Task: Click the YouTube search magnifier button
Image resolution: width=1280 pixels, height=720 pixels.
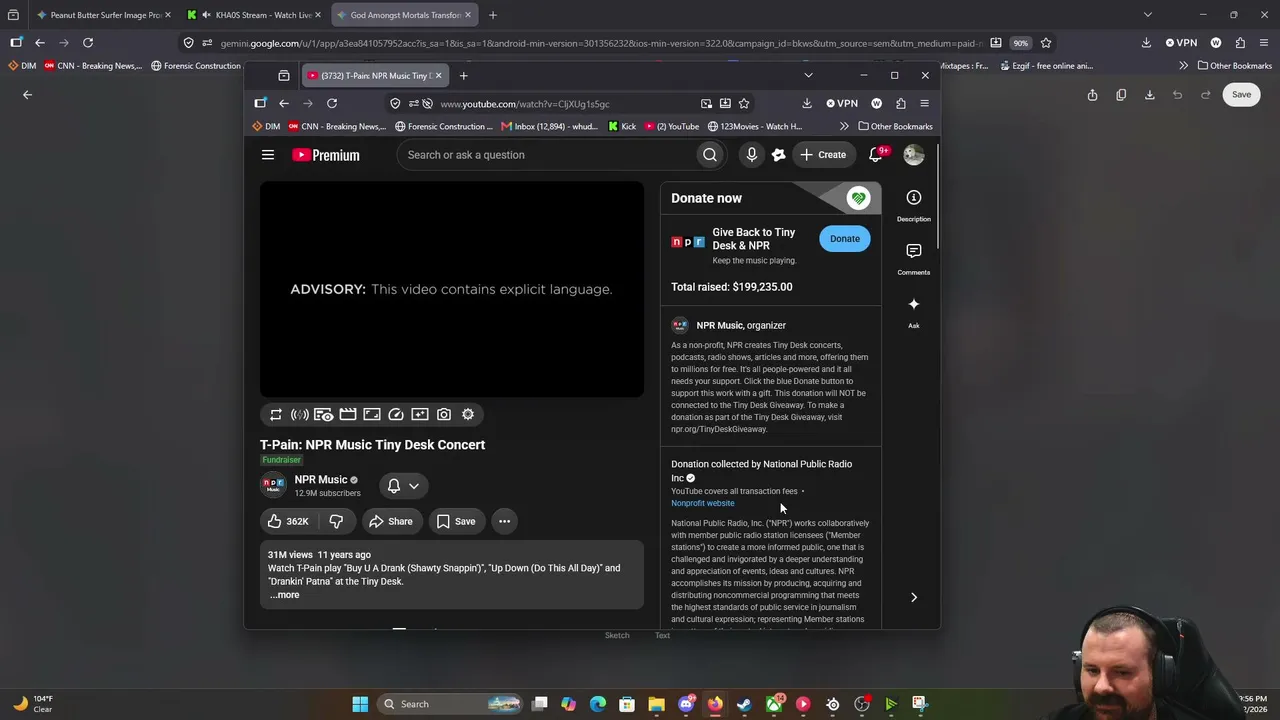Action: pos(710,155)
